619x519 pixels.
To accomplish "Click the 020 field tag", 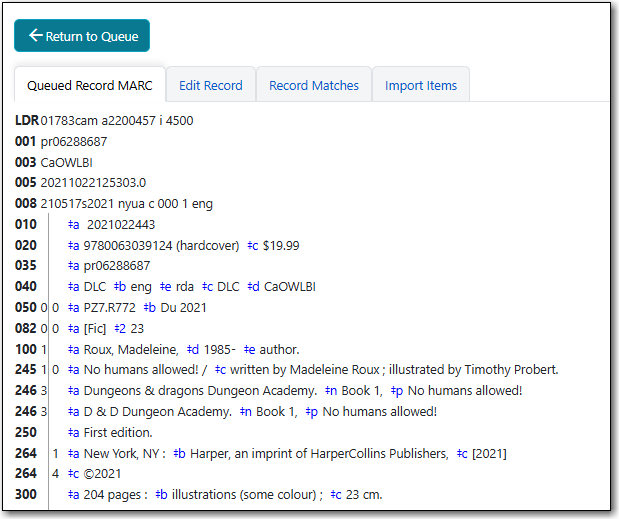I will 26,245.
